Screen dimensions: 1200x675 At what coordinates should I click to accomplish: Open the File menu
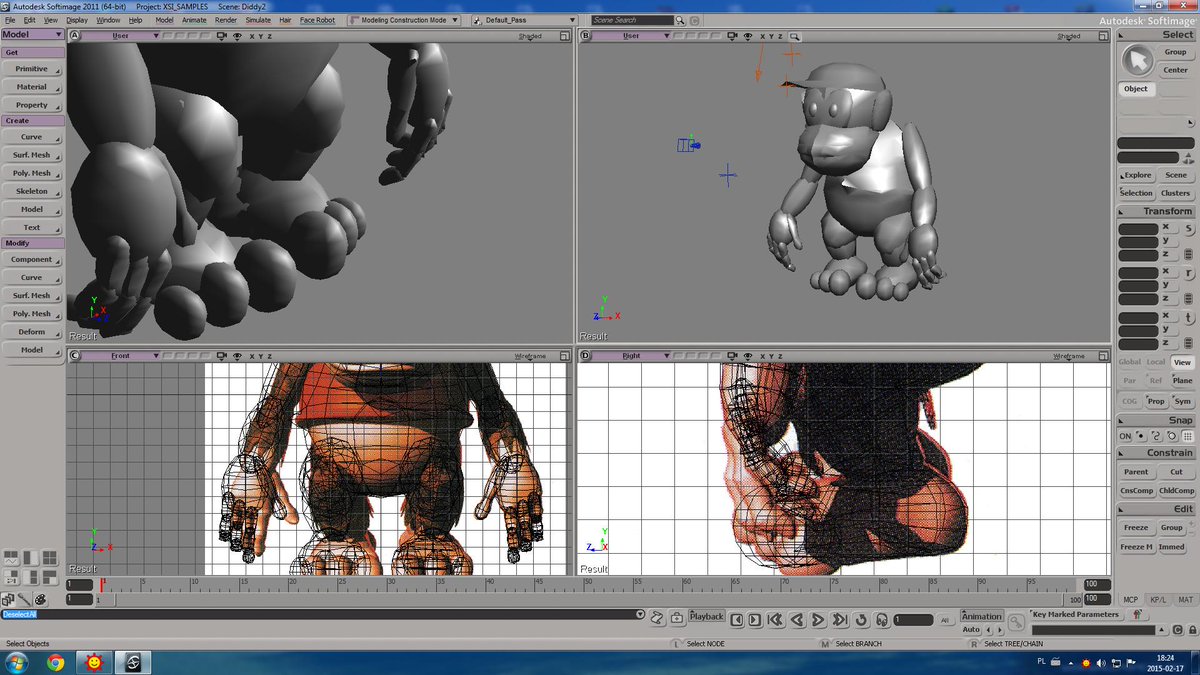click(10, 20)
